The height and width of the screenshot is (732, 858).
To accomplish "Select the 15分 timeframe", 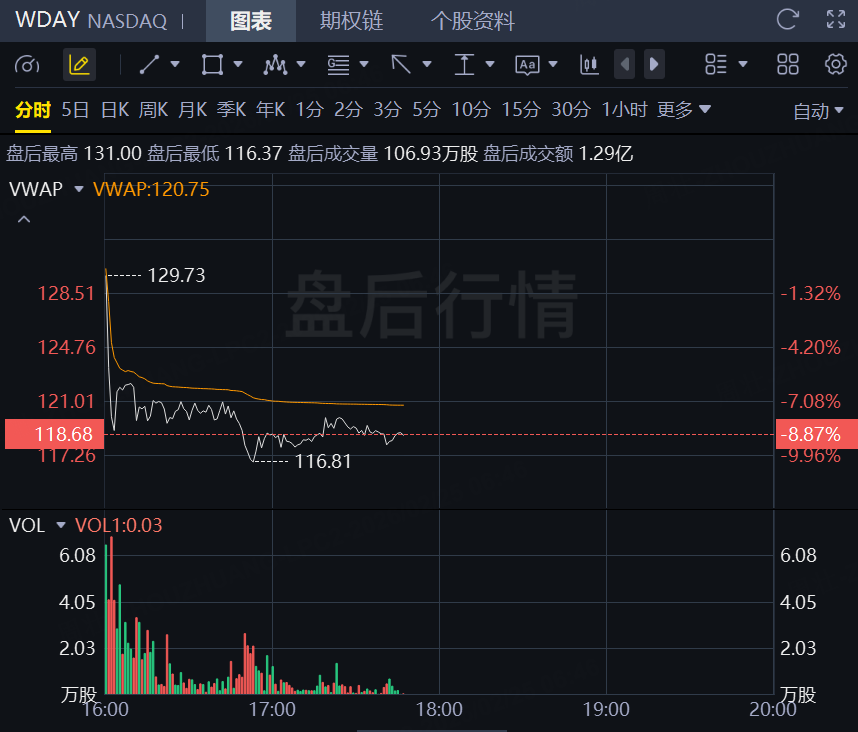I will tap(521, 110).
